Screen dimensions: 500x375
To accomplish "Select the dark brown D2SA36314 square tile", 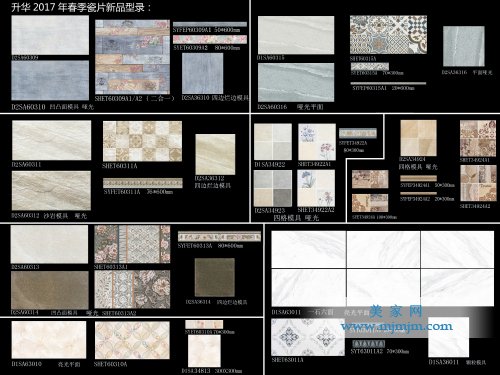I will click(x=215, y=277).
